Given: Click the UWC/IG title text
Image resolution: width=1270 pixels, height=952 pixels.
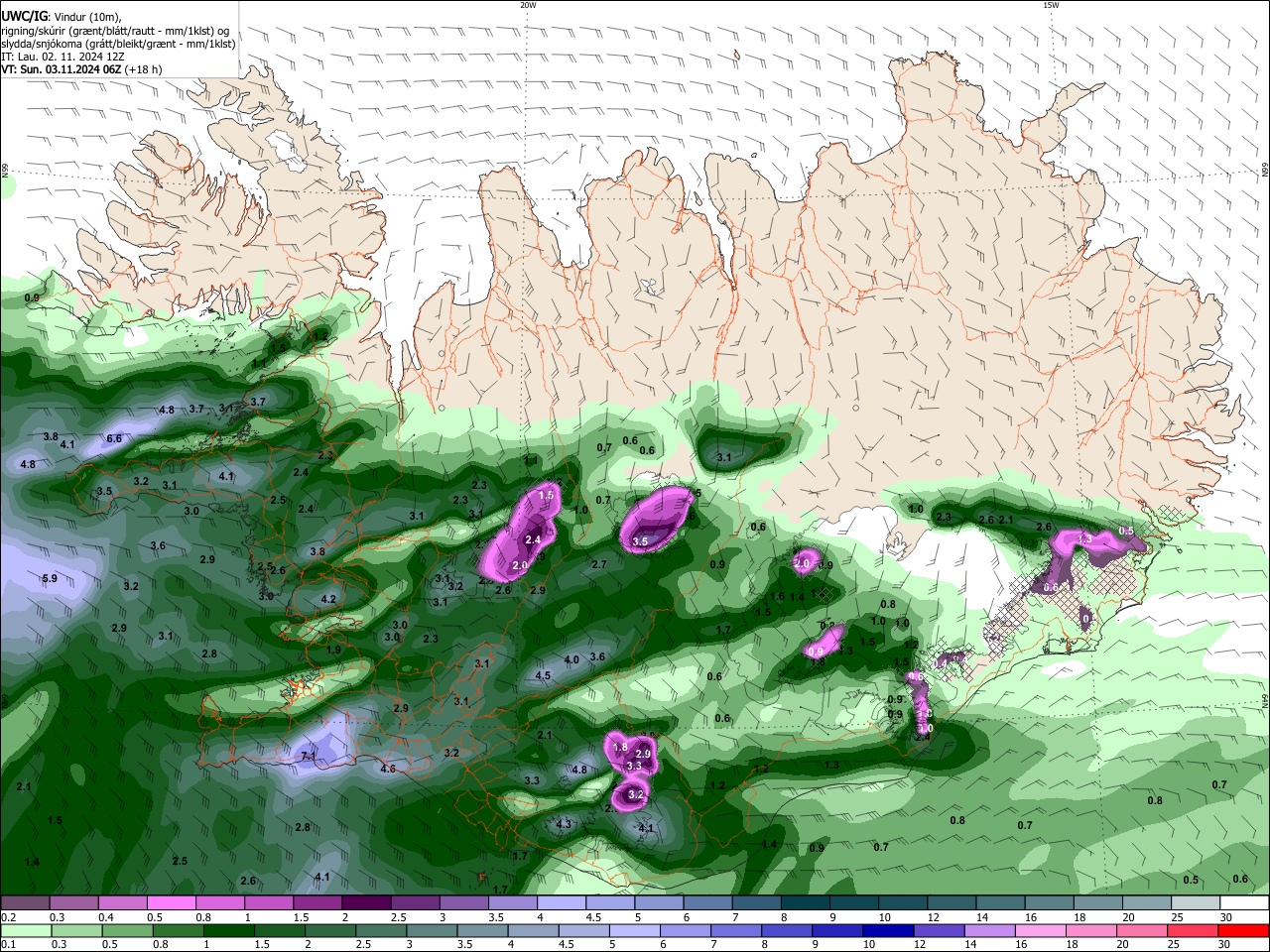Looking at the screenshot, I should pyautogui.click(x=24, y=16).
